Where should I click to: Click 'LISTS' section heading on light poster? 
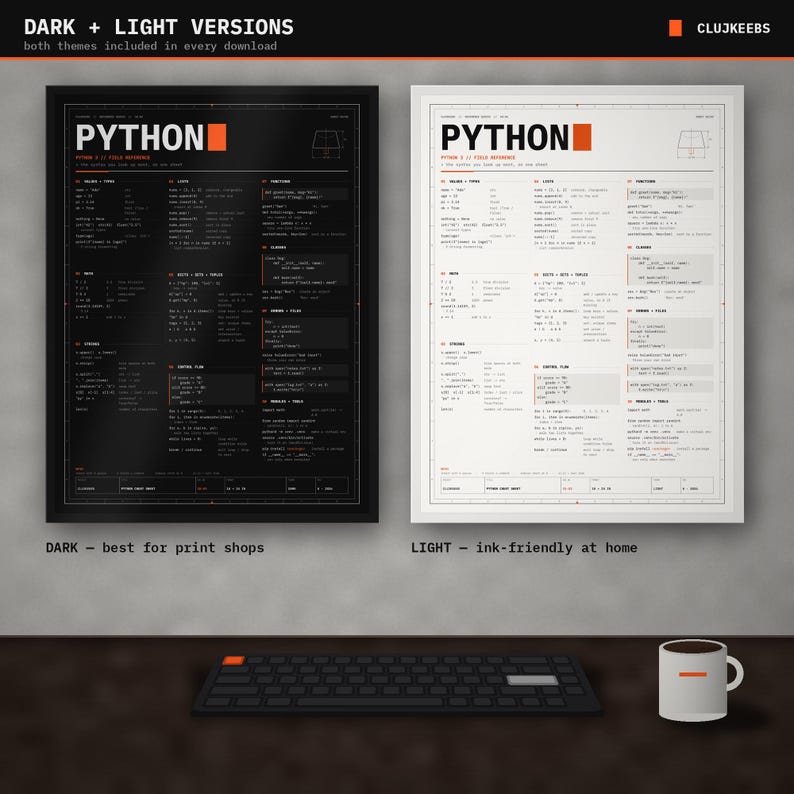click(548, 181)
